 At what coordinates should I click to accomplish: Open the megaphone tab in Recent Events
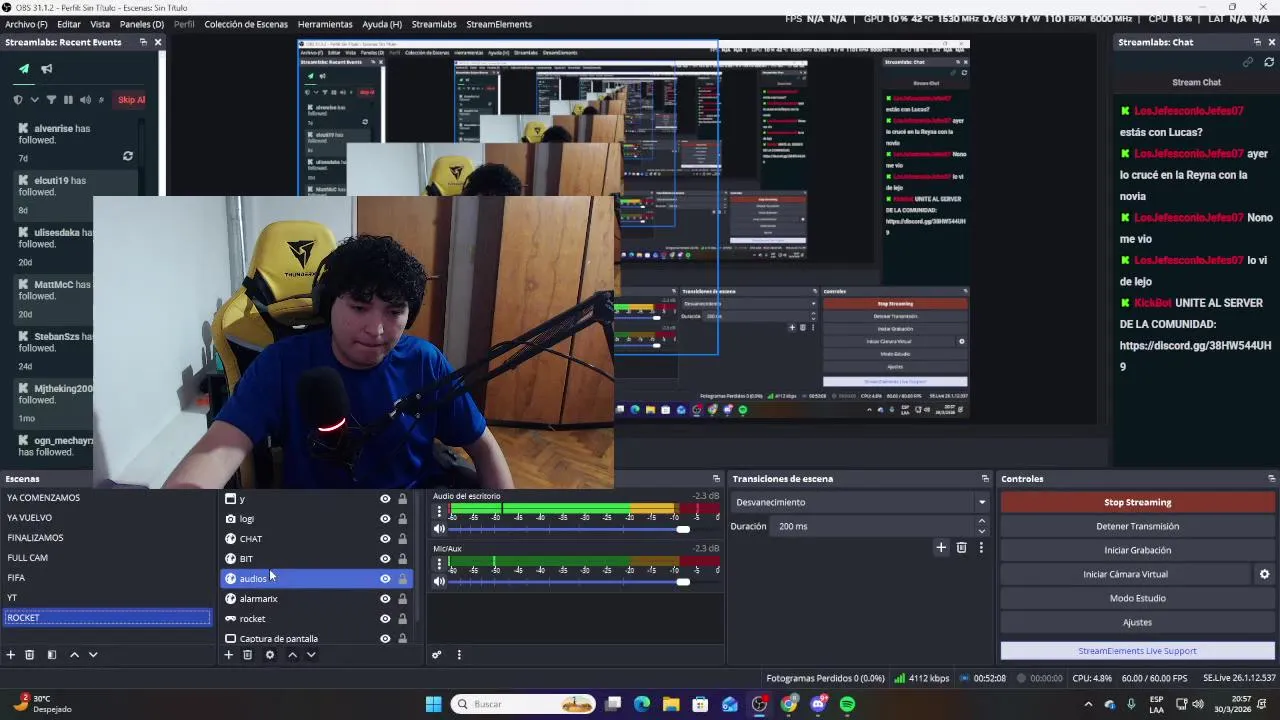pos(46,69)
